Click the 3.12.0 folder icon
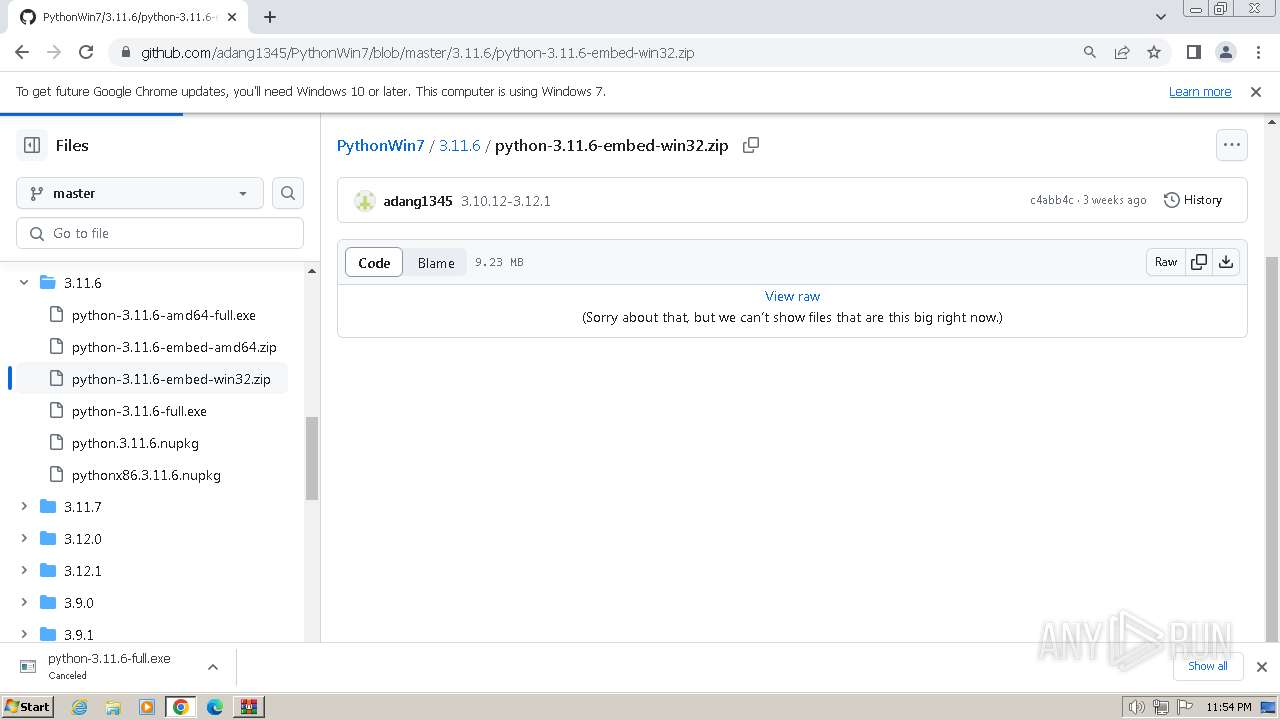Screen dimensions: 1280x720 [48, 539]
